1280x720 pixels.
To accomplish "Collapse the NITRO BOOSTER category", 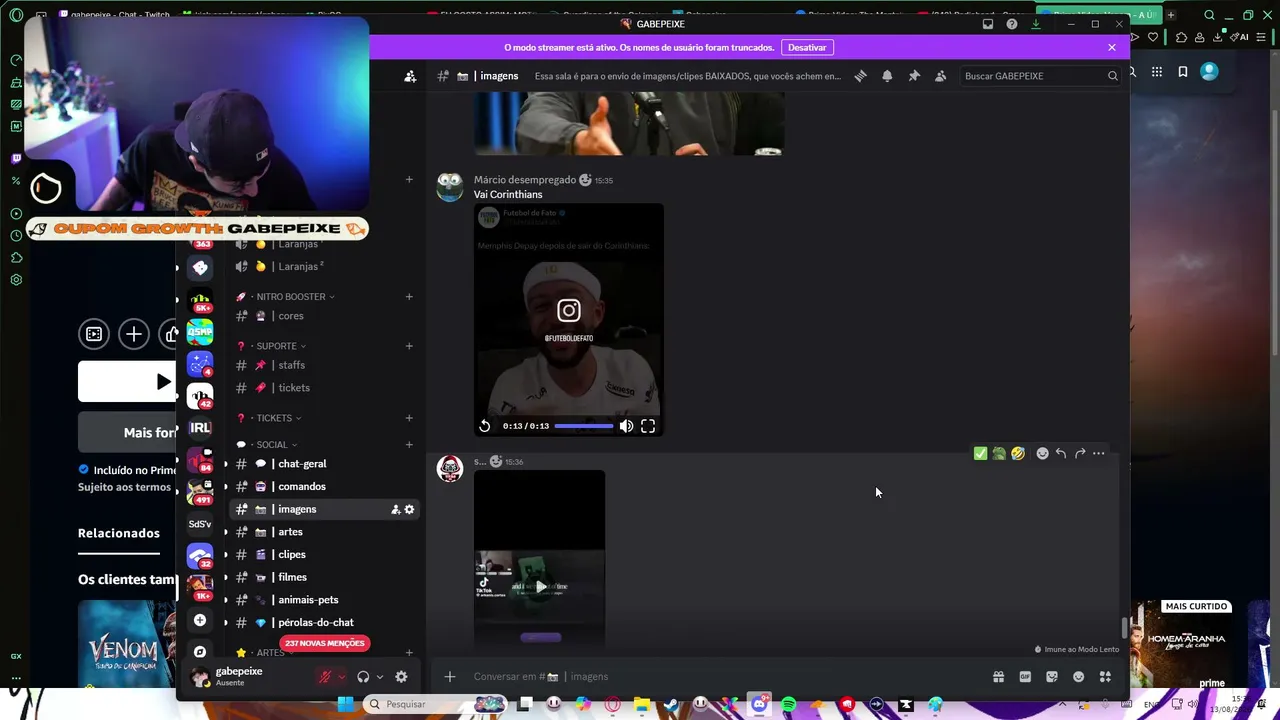I will tap(289, 297).
